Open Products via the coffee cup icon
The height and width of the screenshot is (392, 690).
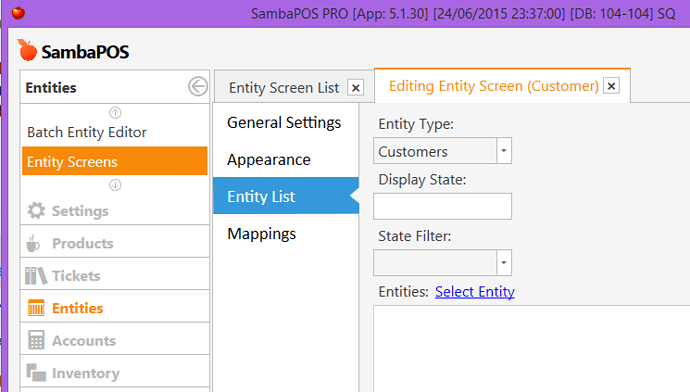pos(33,243)
